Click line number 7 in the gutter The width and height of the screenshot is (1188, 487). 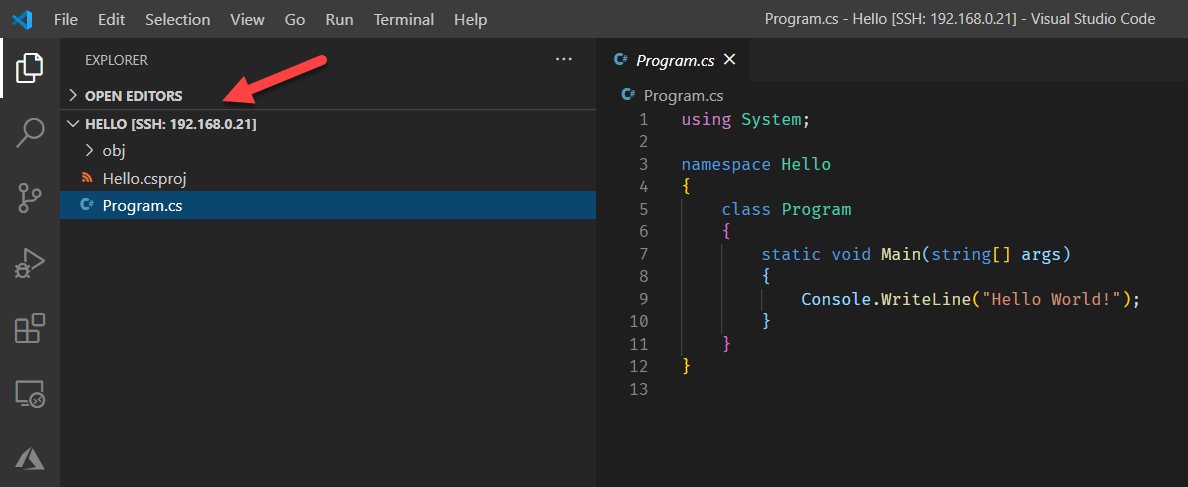tap(642, 254)
